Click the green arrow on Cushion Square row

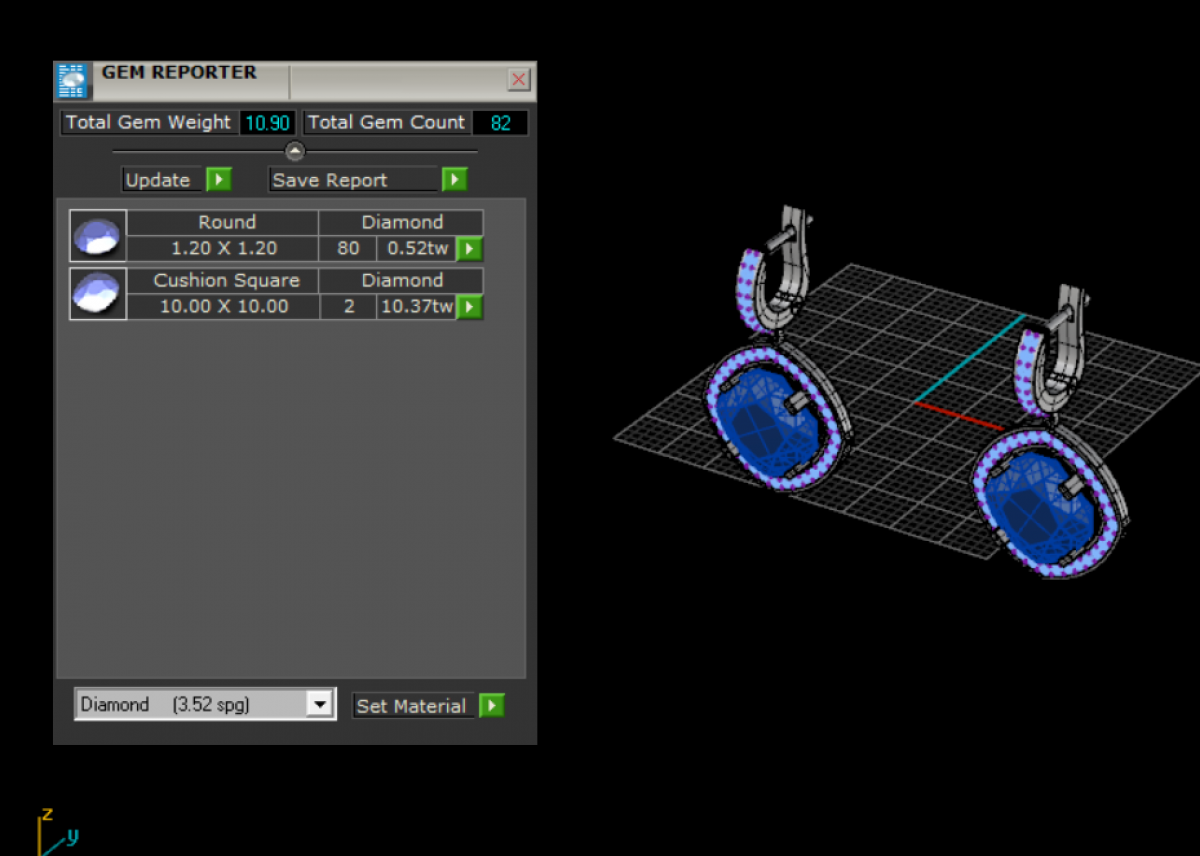click(x=469, y=306)
